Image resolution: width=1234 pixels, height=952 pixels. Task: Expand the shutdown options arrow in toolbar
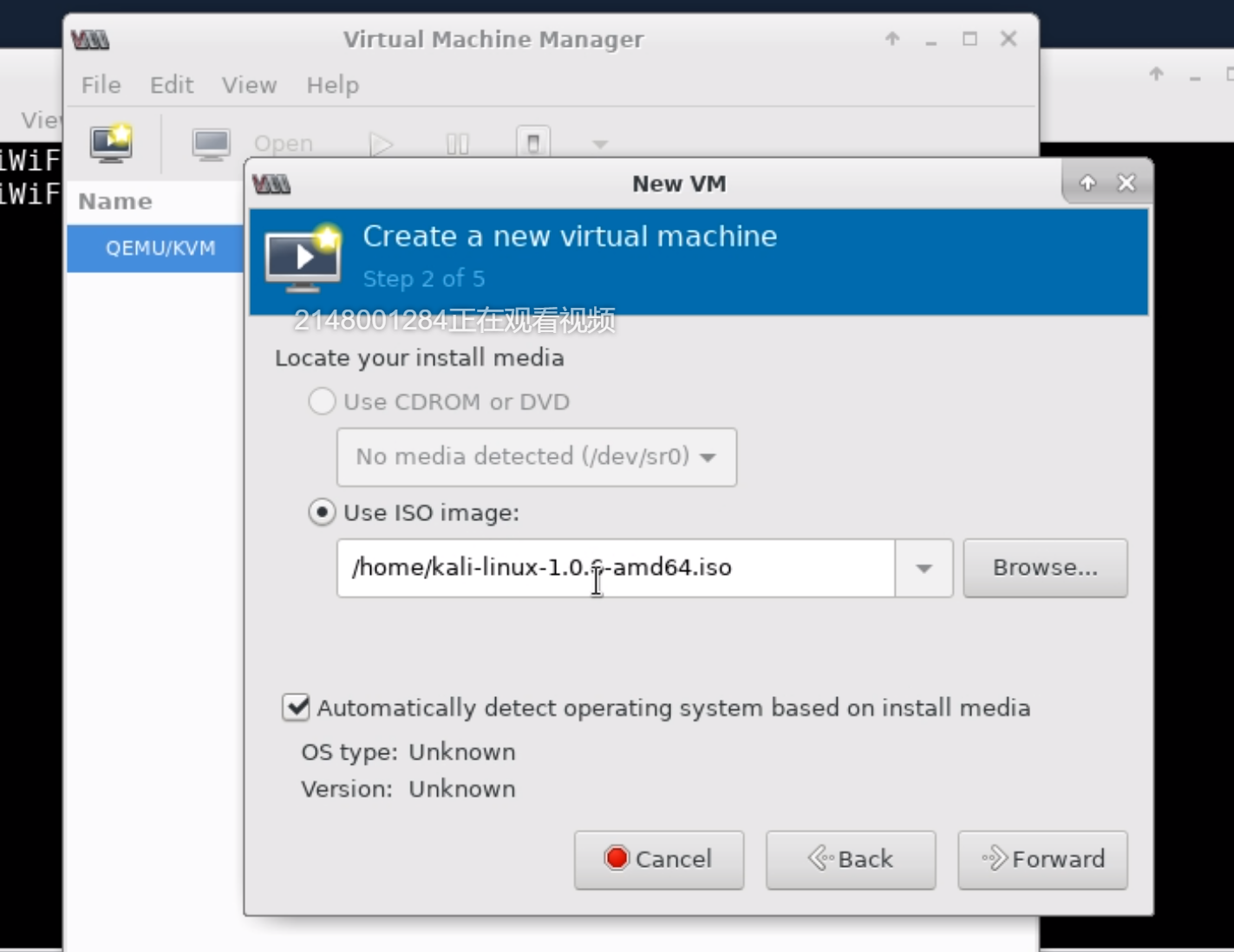(599, 144)
